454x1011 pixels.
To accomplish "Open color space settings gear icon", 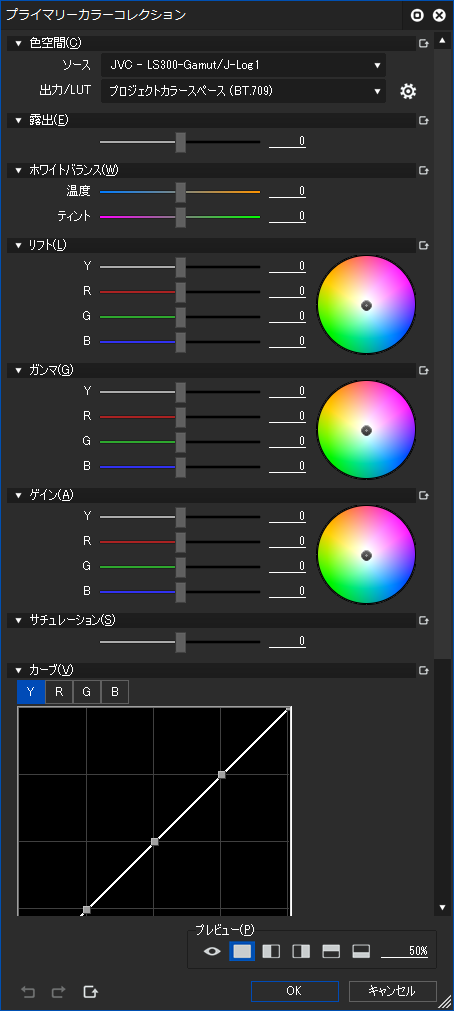I will pyautogui.click(x=408, y=92).
